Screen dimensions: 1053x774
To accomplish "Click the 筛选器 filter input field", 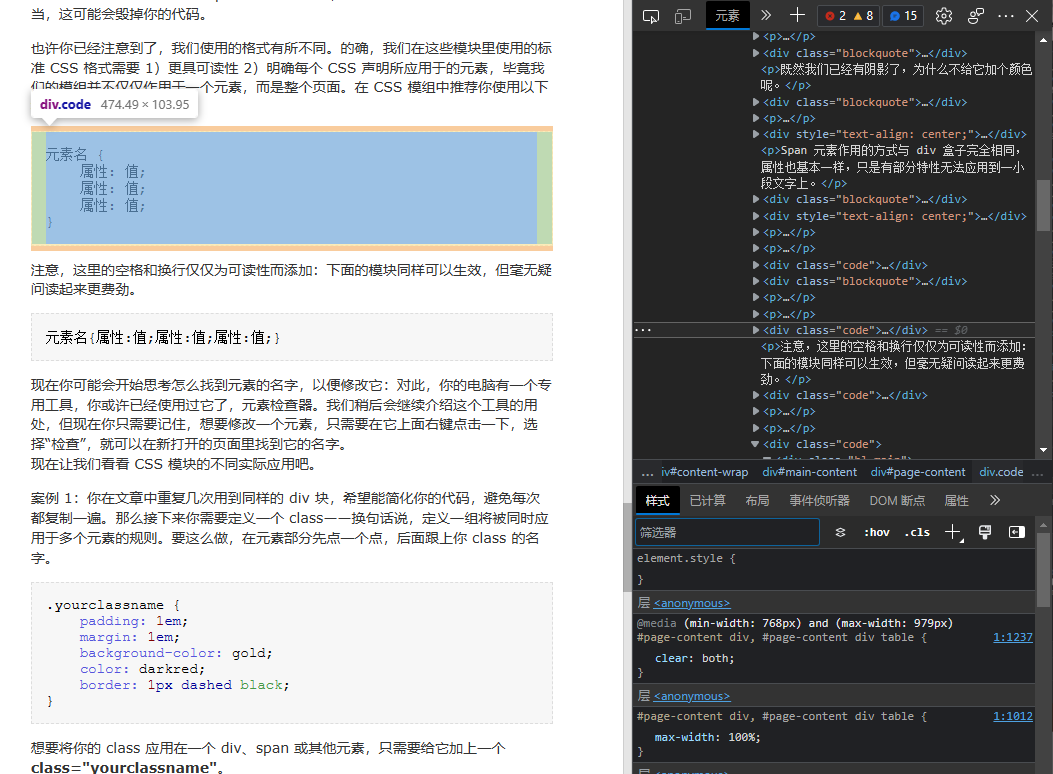I will coord(727,532).
